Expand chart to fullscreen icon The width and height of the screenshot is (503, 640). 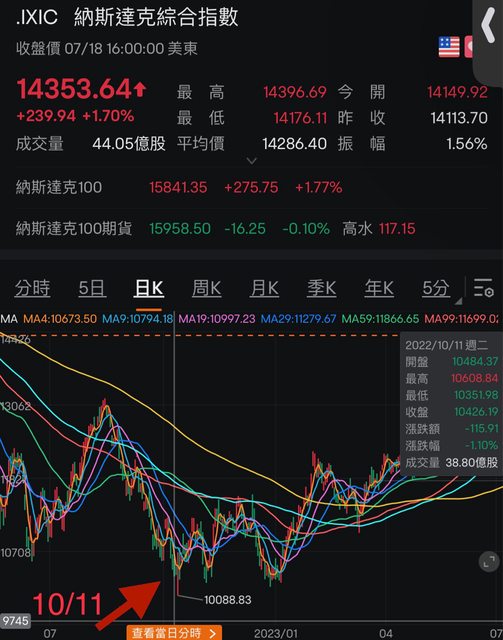[489, 563]
